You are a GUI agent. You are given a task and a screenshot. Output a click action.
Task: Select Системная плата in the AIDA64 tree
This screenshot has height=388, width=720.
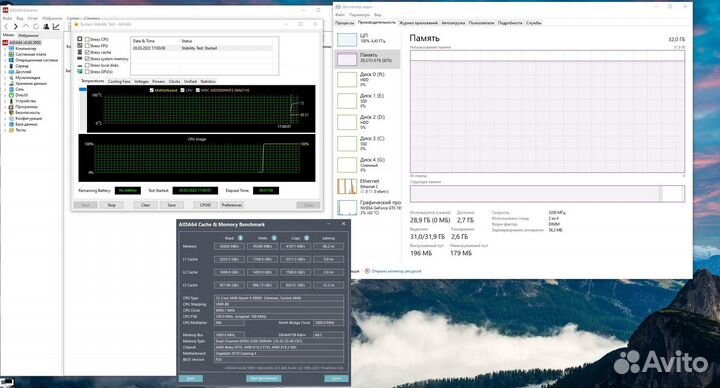pos(30,54)
